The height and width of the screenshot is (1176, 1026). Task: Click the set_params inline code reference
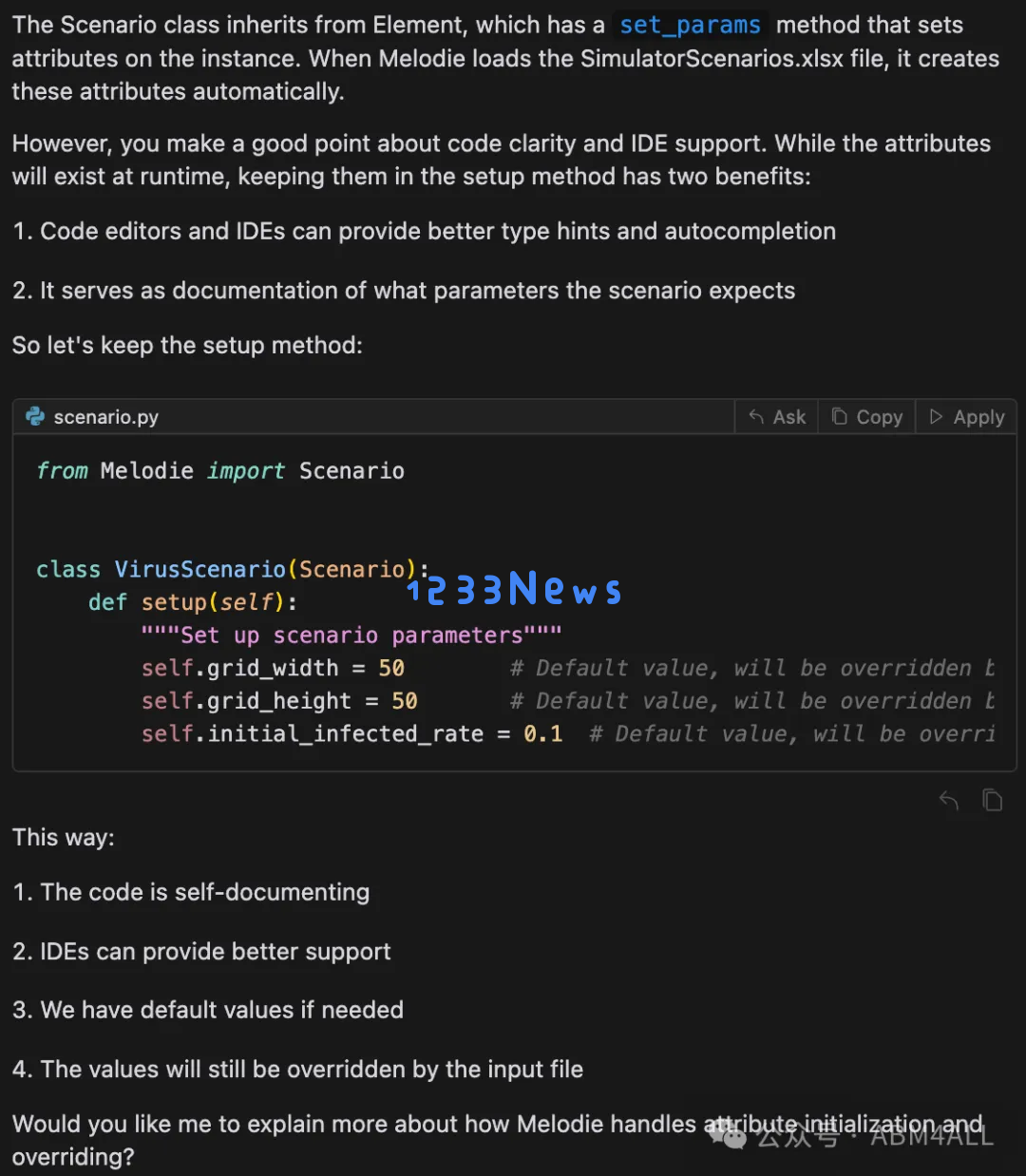[x=690, y=26]
